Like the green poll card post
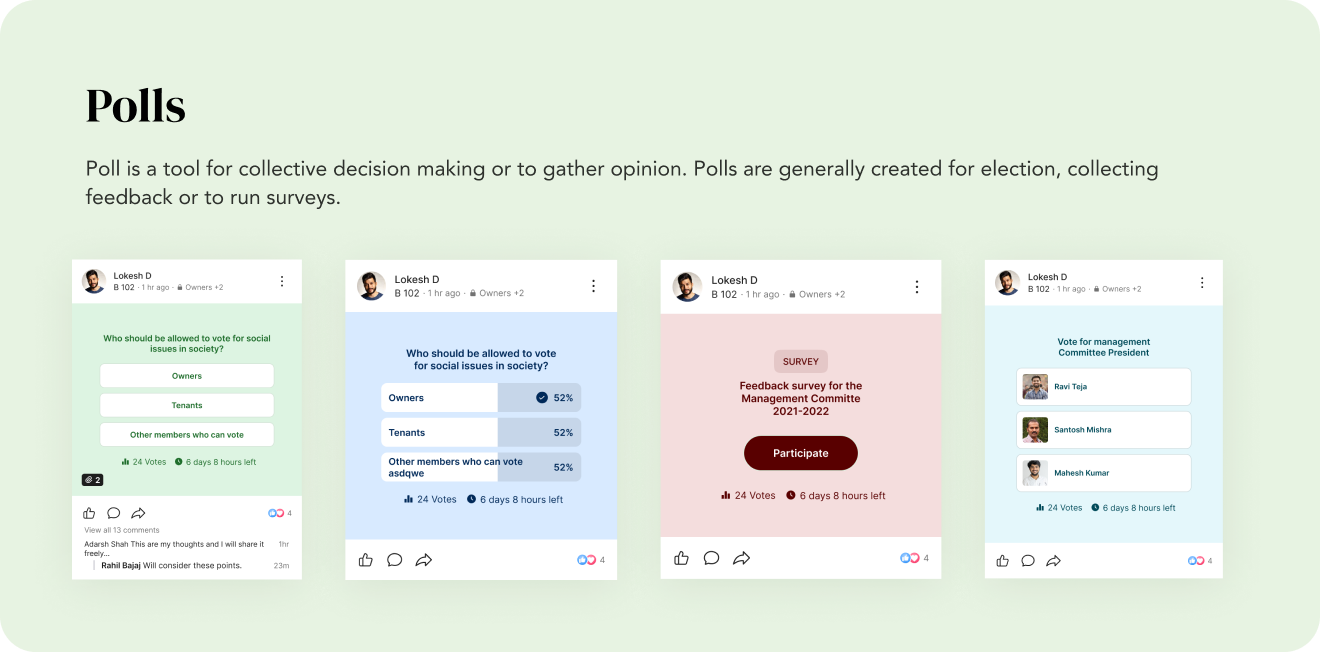This screenshot has height=653, width=1320. coord(89,513)
